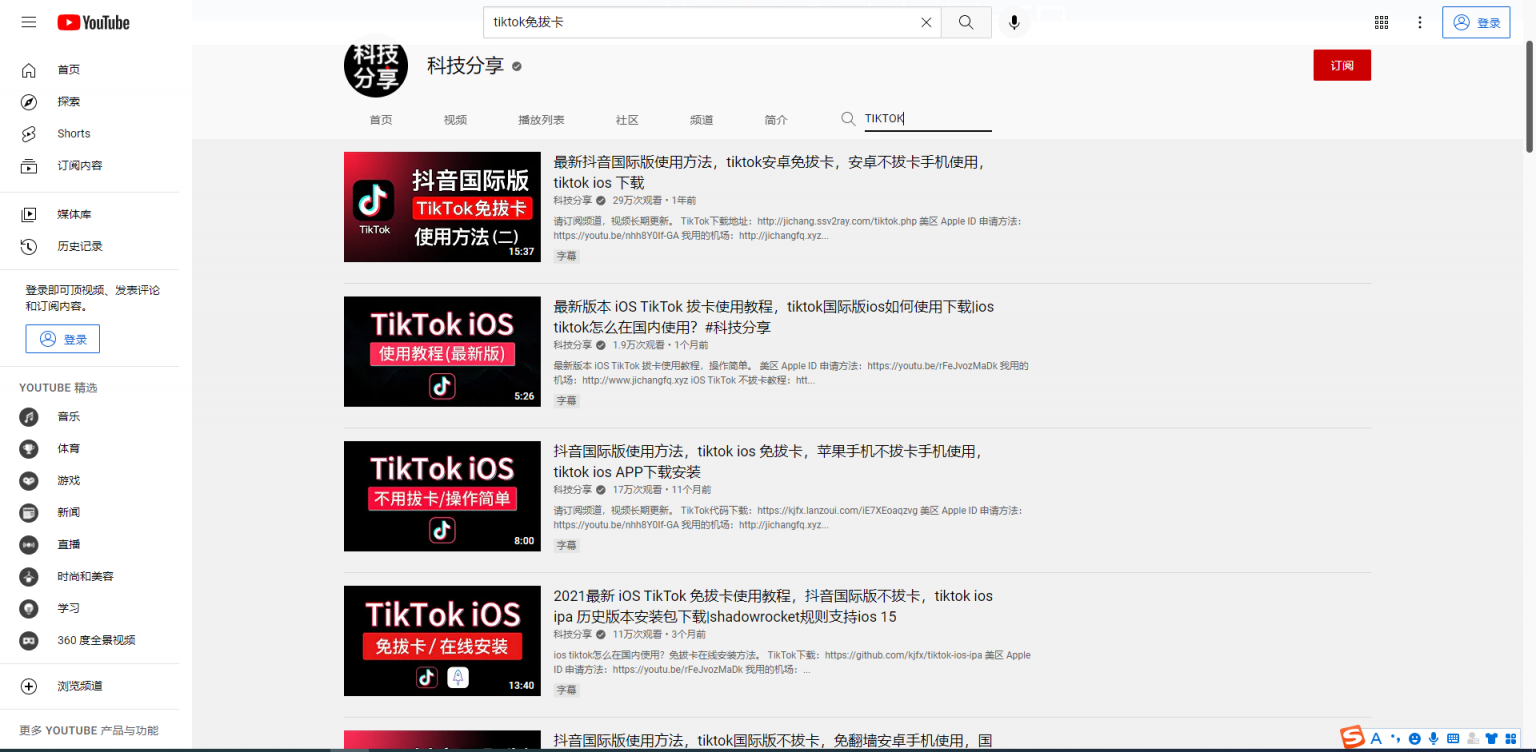Switch Sogou input to English with the A icon
This screenshot has height=752, width=1536.
click(x=1376, y=738)
